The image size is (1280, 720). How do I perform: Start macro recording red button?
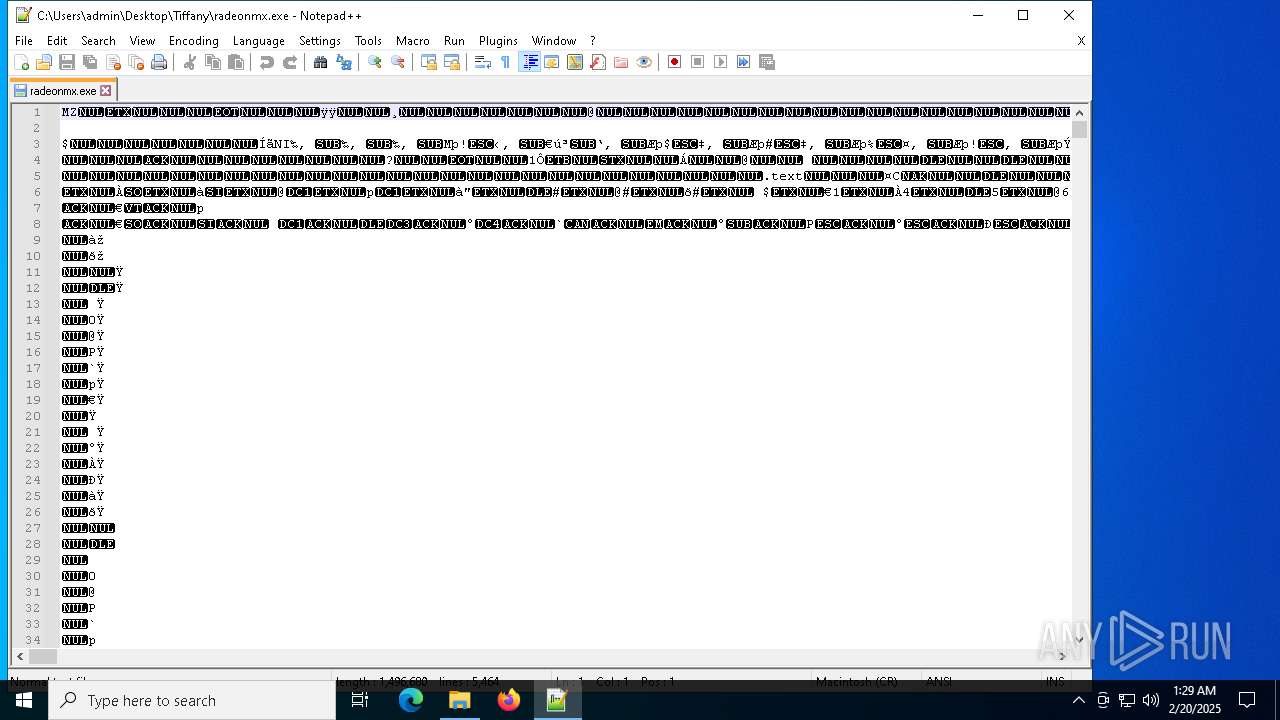tap(675, 62)
